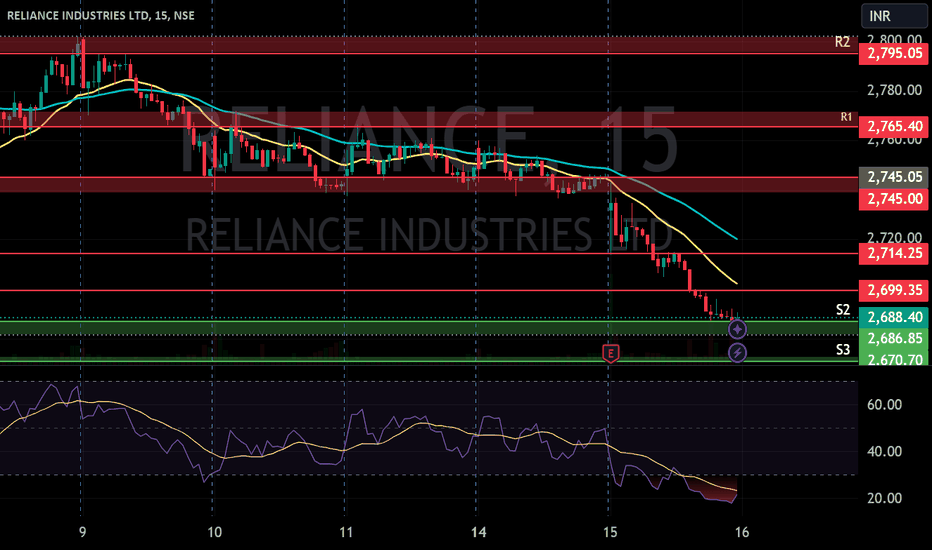The width and height of the screenshot is (932, 550).
Task: Click date 15 on the time axis
Action: [x=610, y=532]
